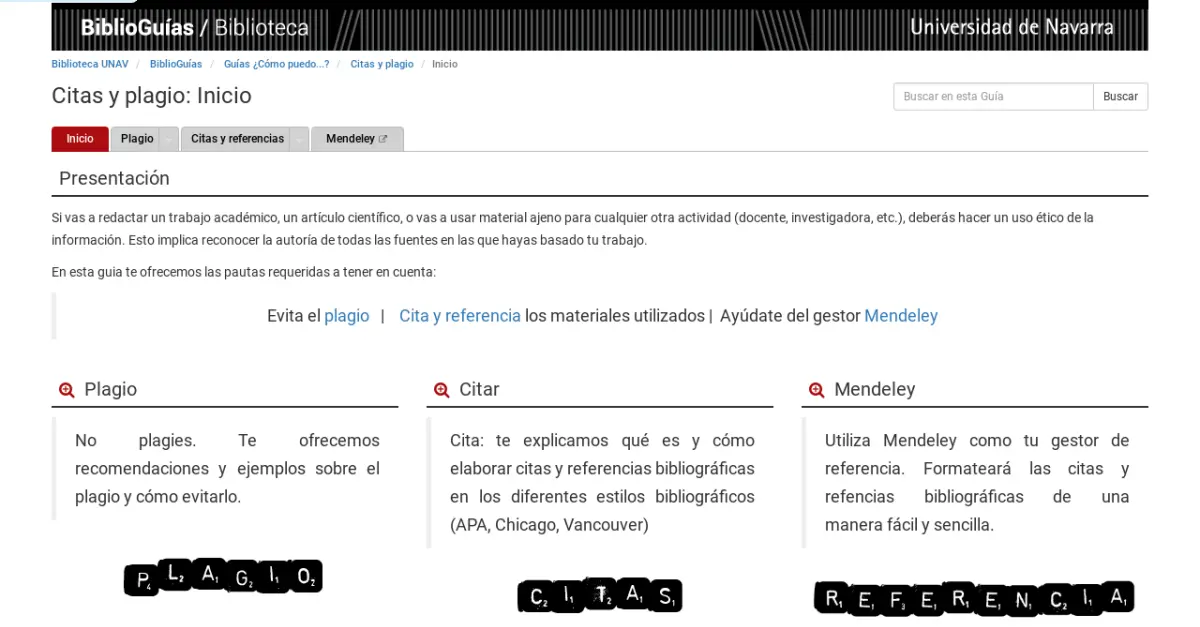Click the magnifier icon beside Citar heading

pyautogui.click(x=442, y=390)
